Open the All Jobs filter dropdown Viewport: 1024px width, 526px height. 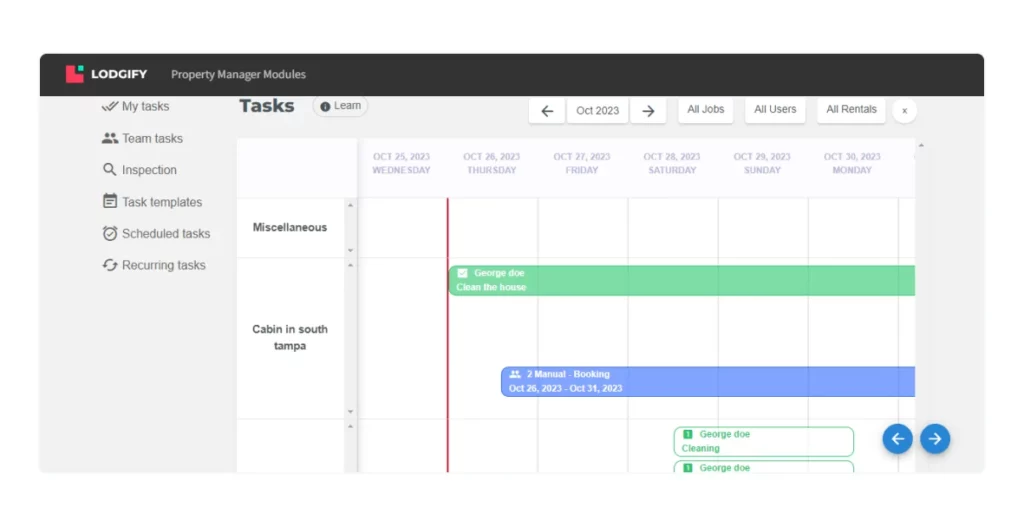tap(705, 110)
